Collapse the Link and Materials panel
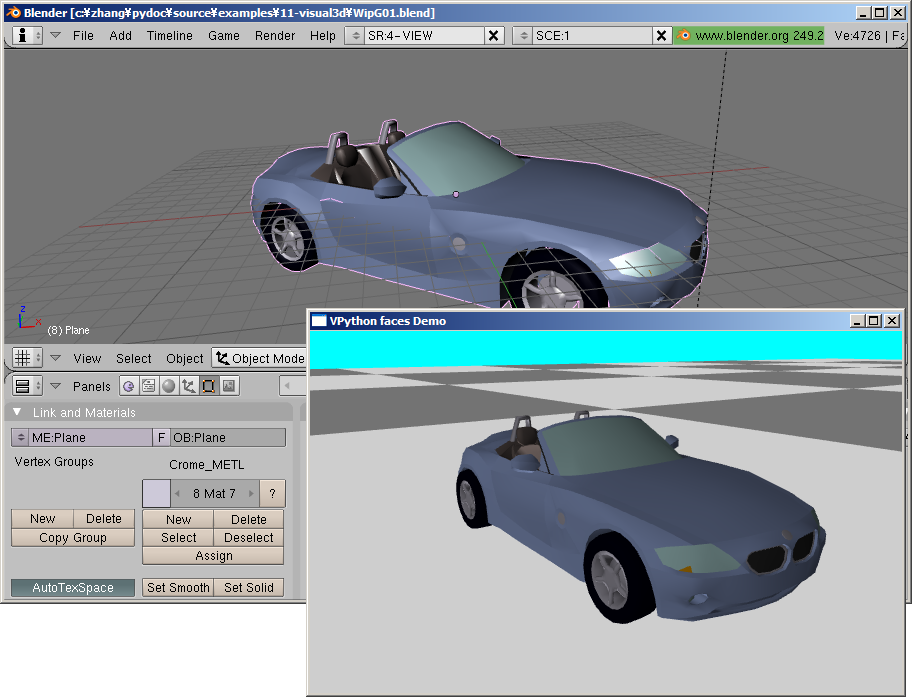 click(x=17, y=412)
